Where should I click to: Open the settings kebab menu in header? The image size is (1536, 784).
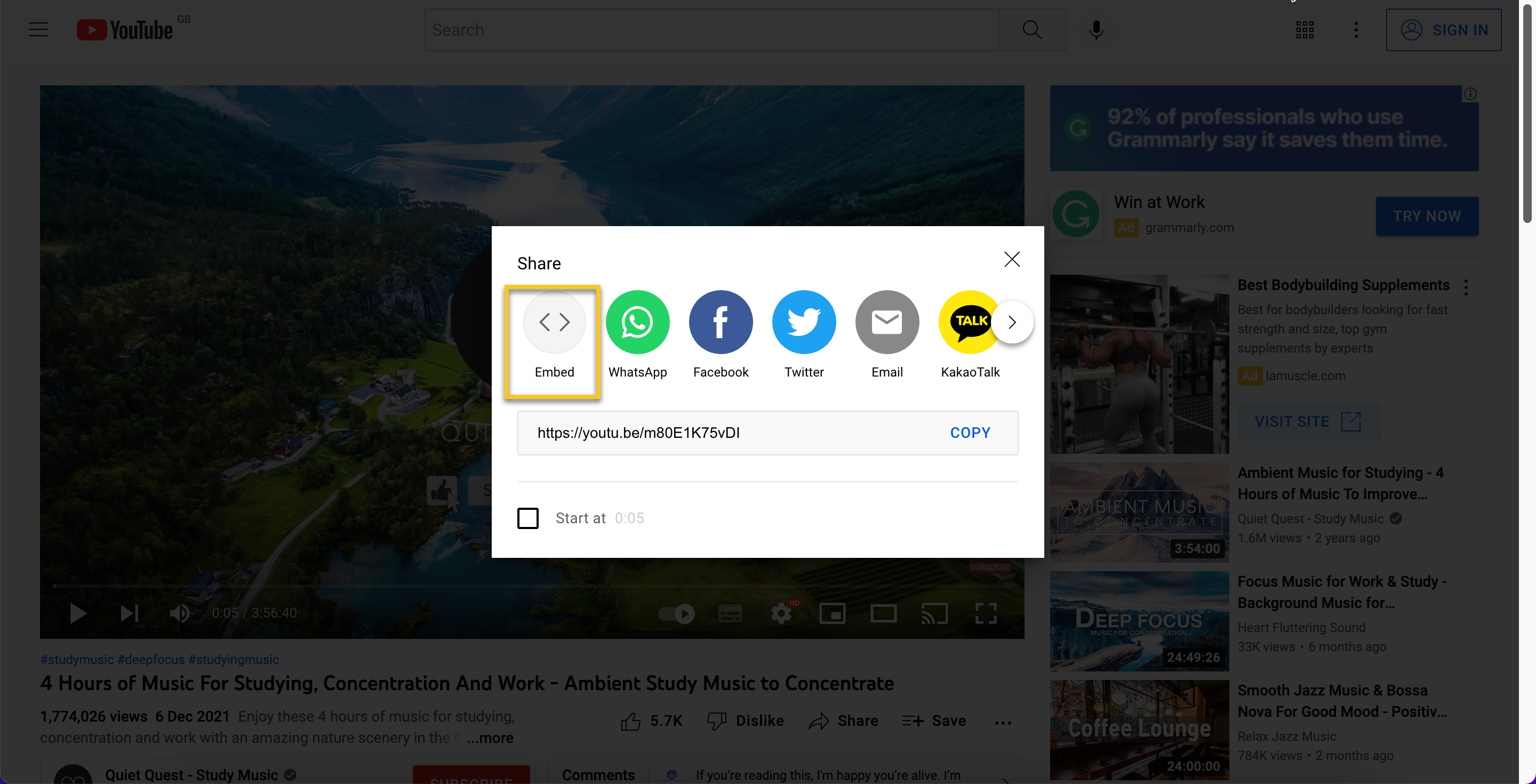(x=1356, y=30)
